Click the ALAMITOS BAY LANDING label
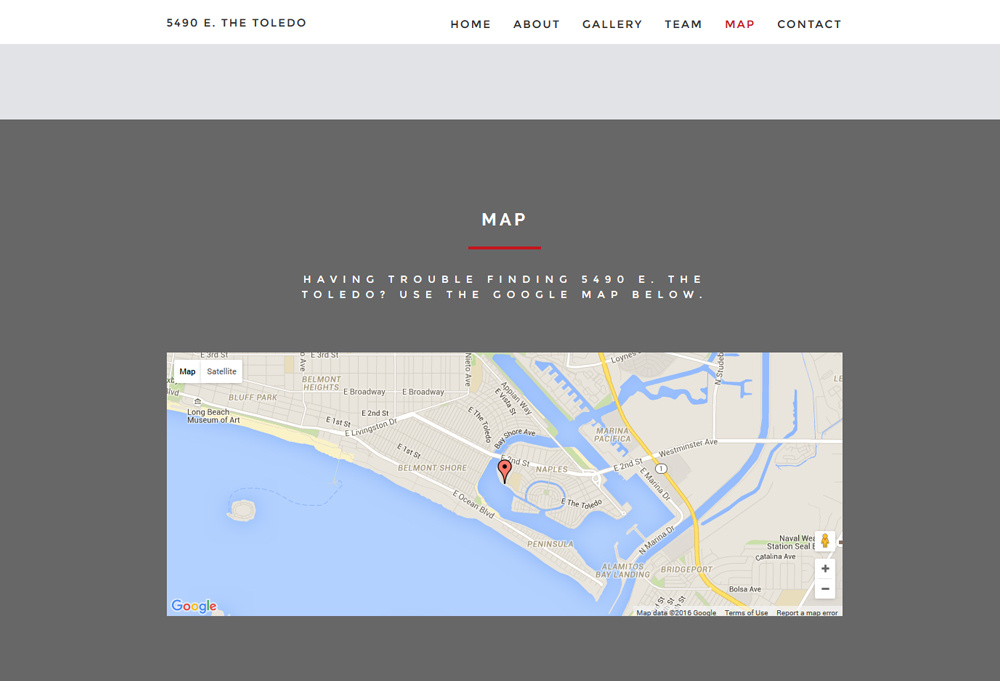Image resolution: width=1000 pixels, height=681 pixels. tap(622, 571)
